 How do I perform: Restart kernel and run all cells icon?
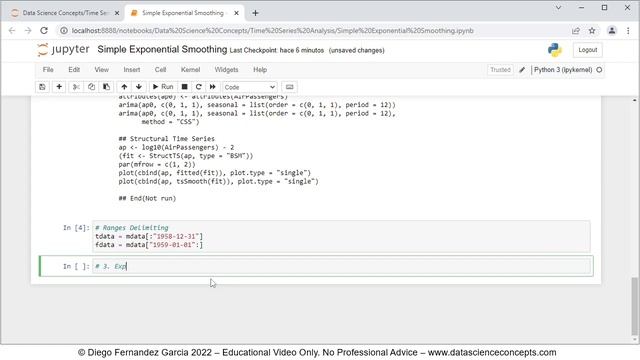pos(213,87)
